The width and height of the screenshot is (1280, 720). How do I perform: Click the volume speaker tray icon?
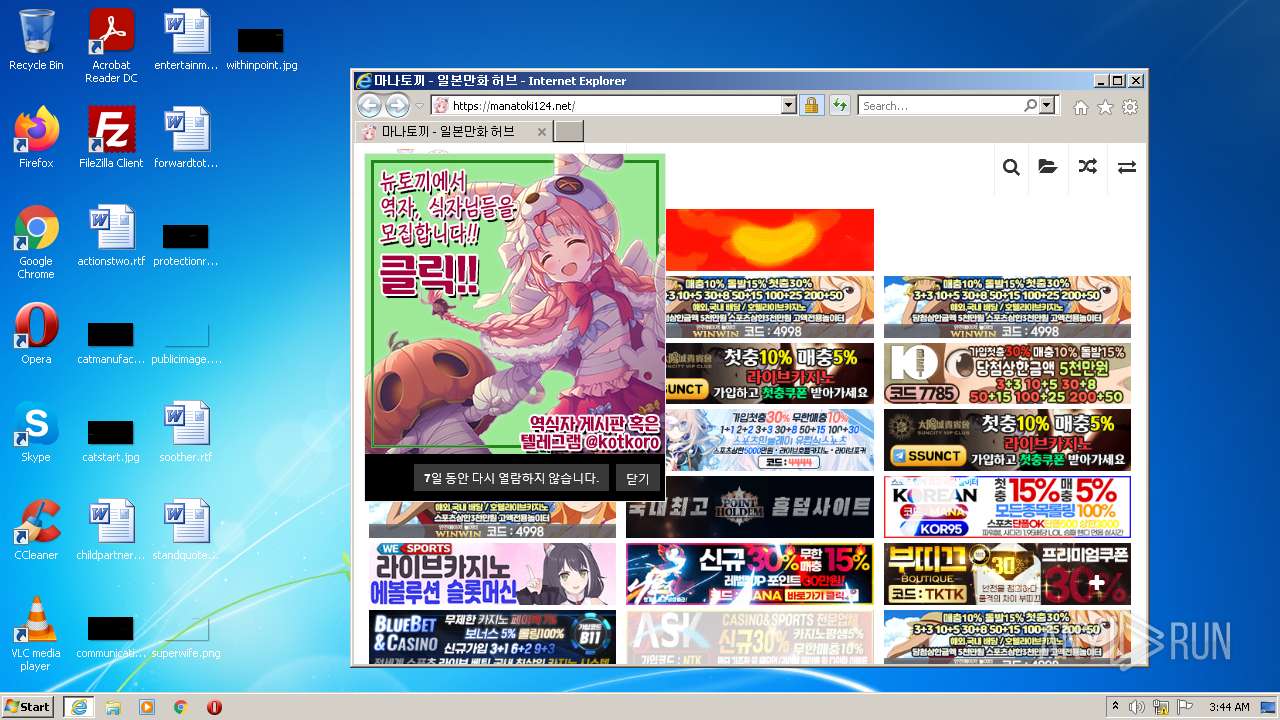point(1137,707)
